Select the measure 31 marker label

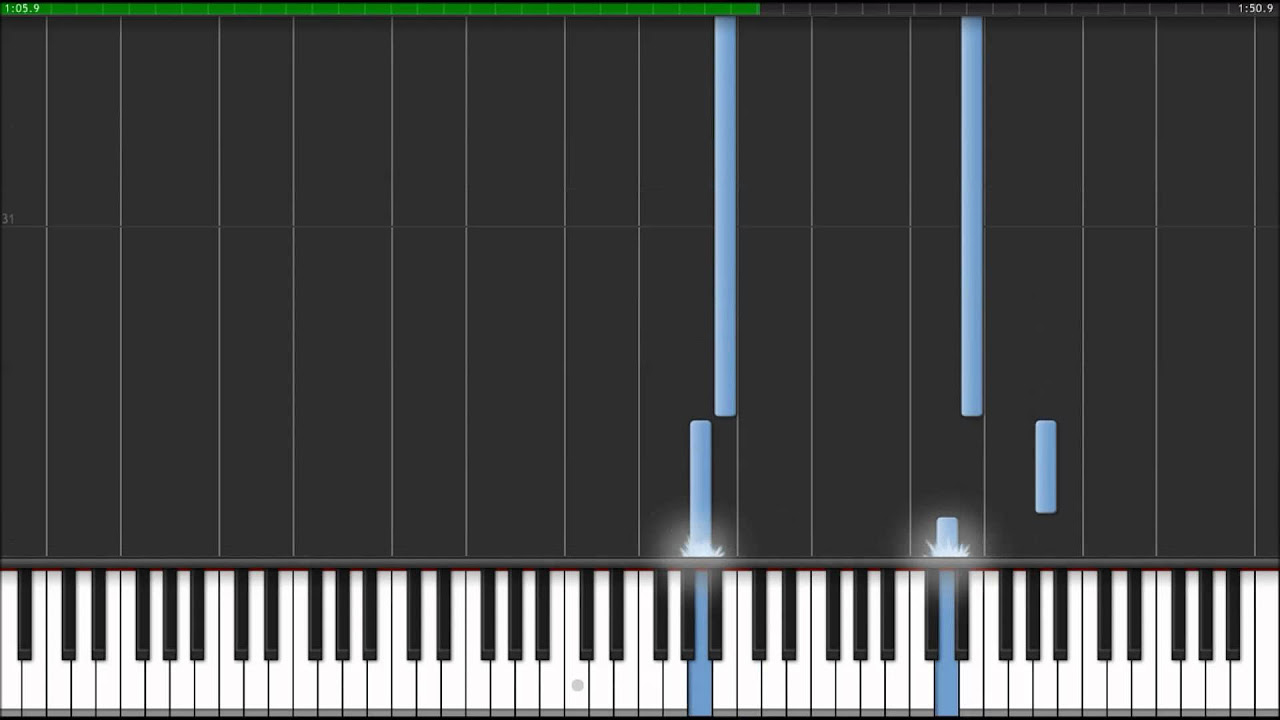(x=8, y=219)
